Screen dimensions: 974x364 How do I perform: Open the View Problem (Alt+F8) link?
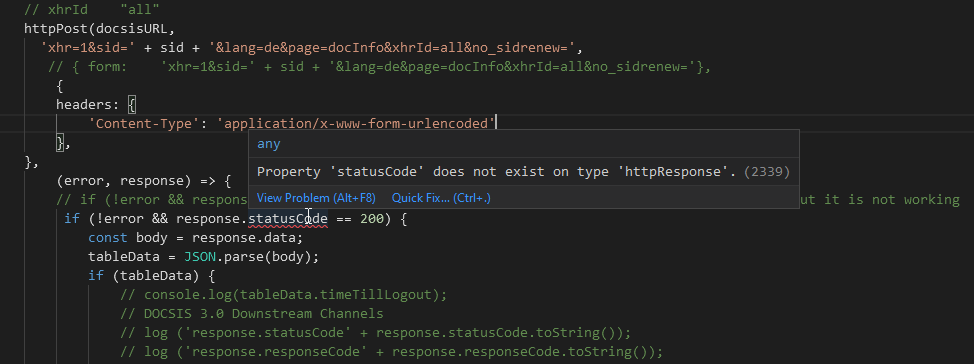(316, 198)
